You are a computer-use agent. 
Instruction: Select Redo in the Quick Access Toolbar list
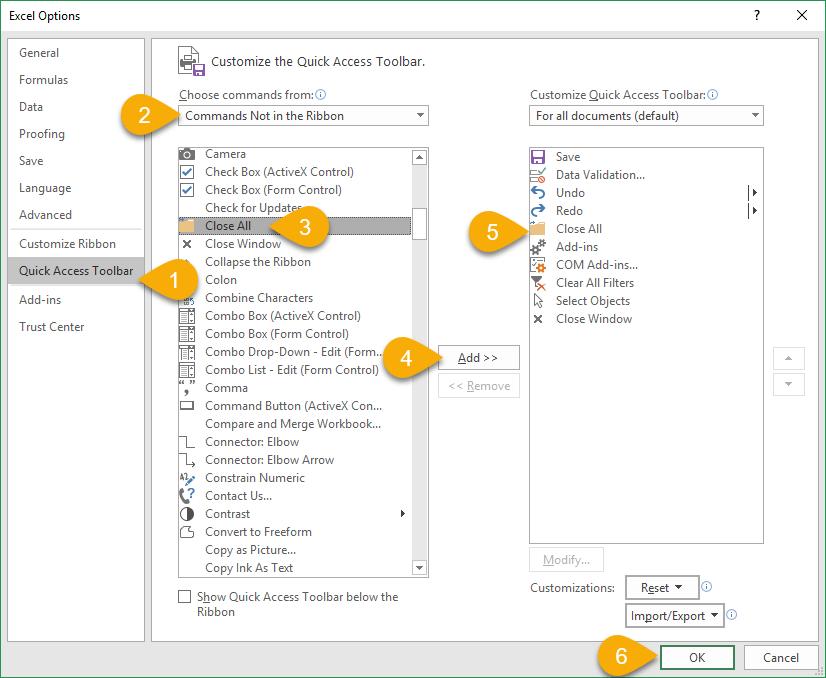click(x=571, y=210)
